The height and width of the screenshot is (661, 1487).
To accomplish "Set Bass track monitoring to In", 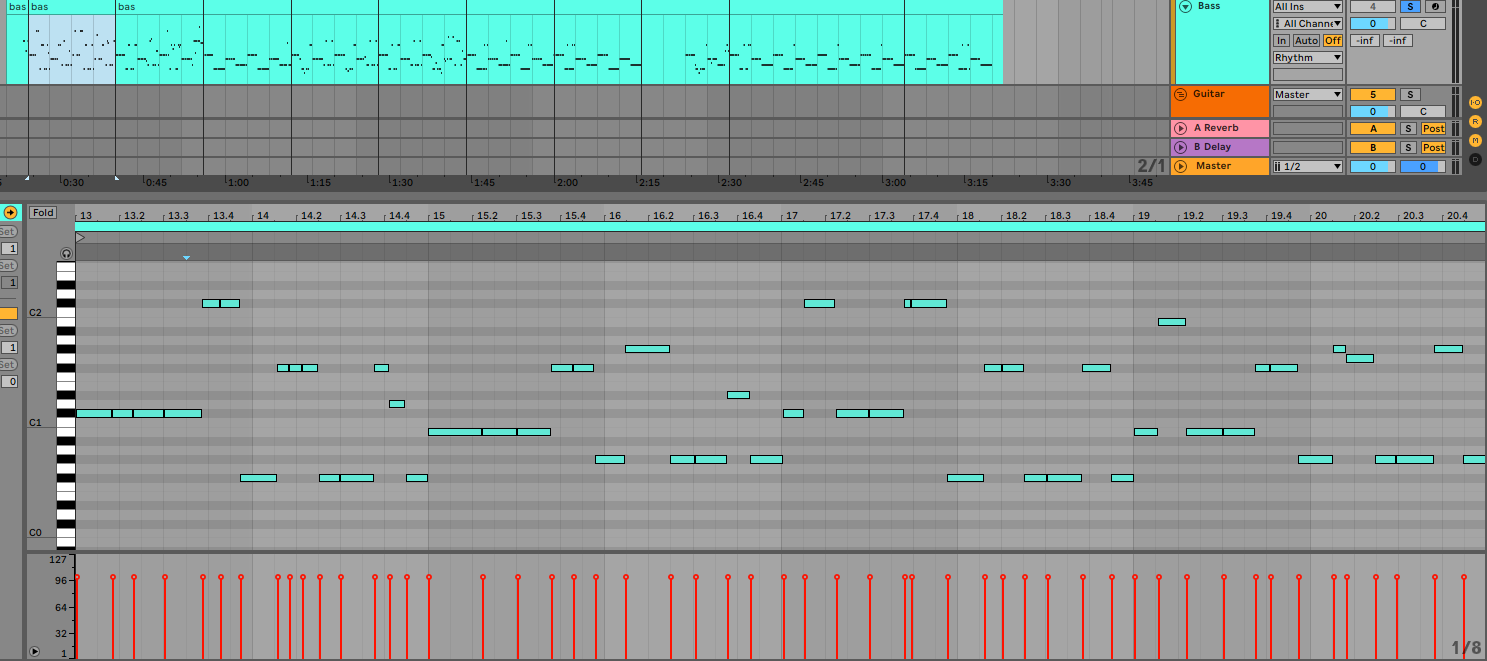I will (x=1281, y=40).
